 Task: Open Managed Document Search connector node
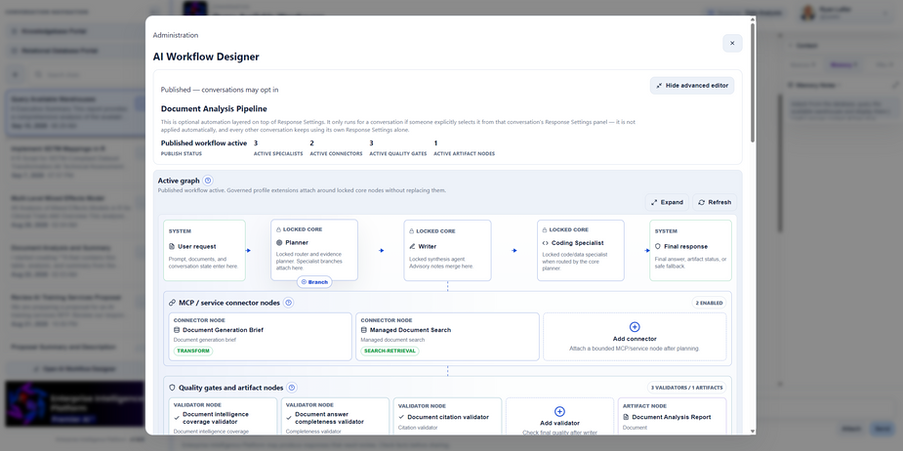447,336
